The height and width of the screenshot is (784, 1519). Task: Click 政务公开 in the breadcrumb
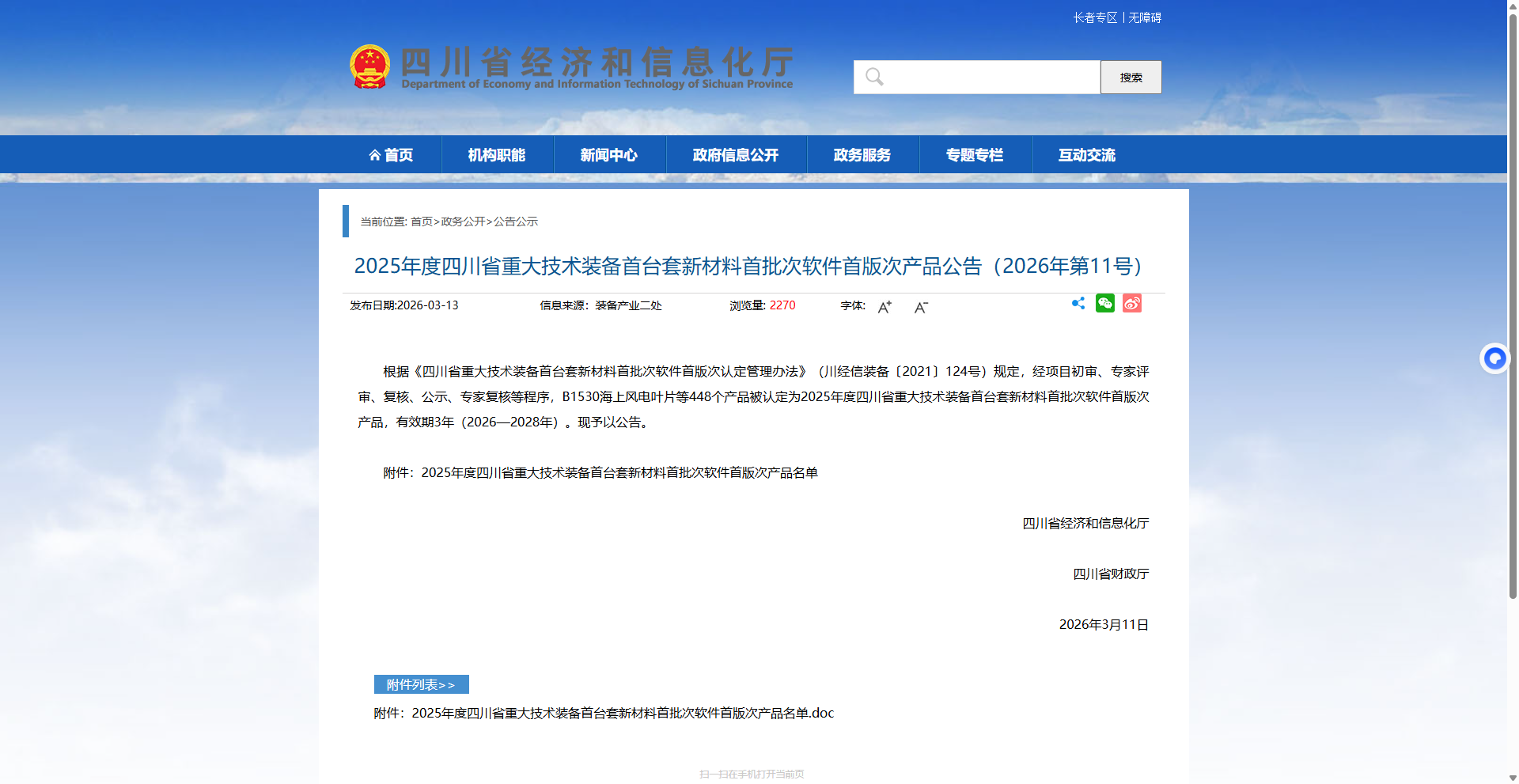click(463, 222)
